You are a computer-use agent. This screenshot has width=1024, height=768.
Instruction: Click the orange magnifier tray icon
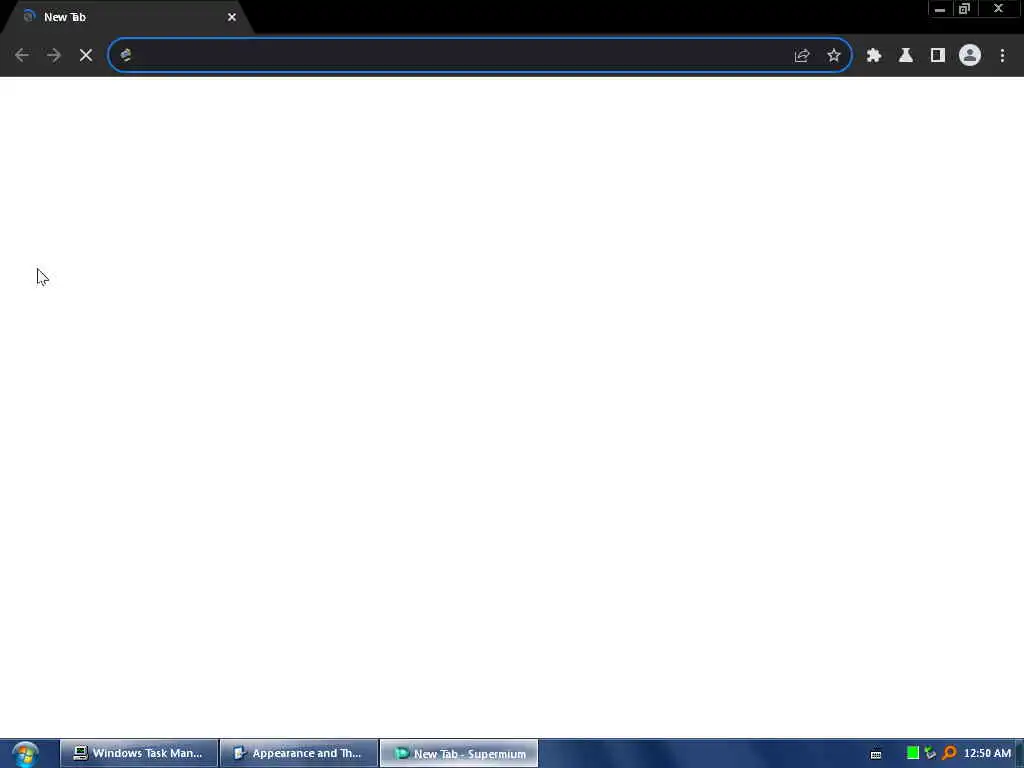tap(950, 753)
